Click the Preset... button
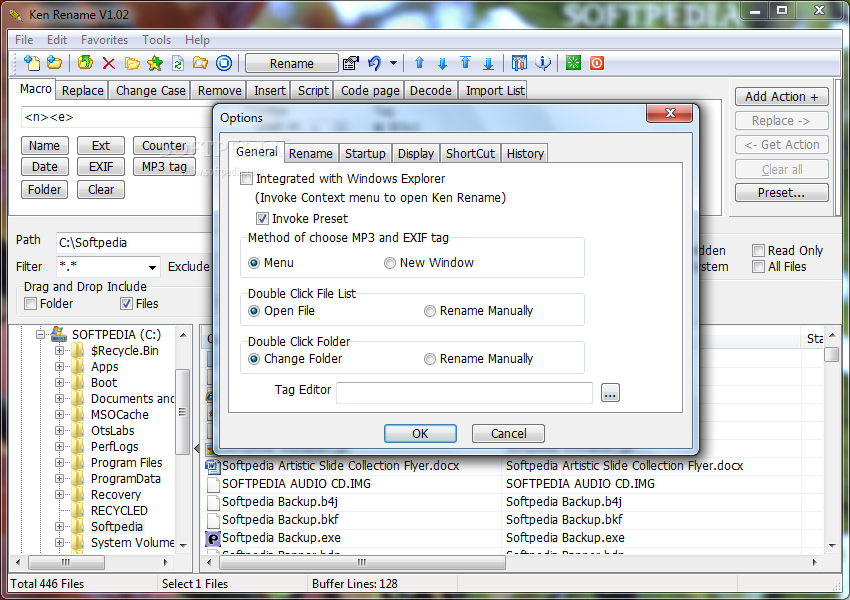850x600 pixels. point(782,193)
